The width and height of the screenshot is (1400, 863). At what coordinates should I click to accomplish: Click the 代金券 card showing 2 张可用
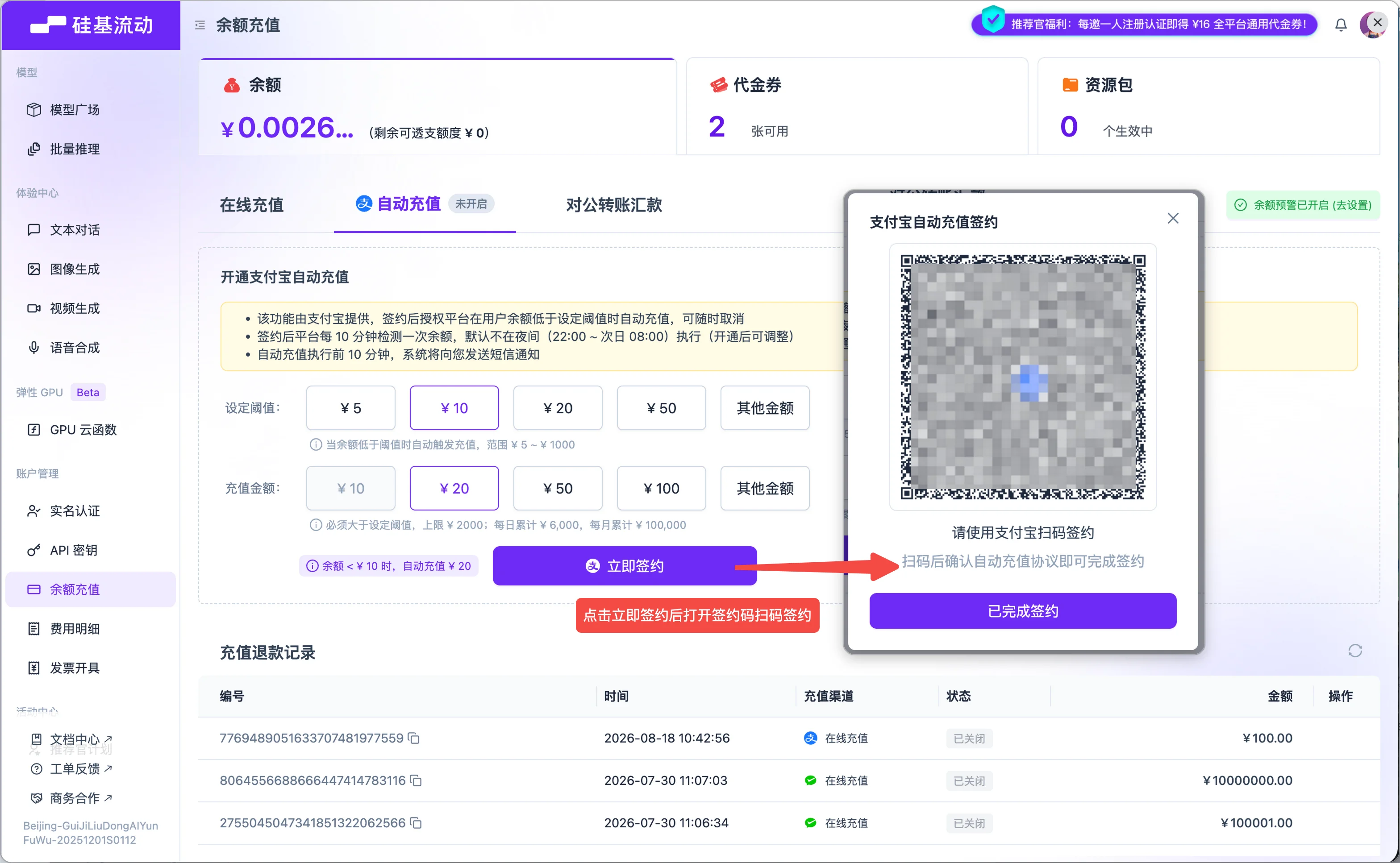click(x=856, y=107)
